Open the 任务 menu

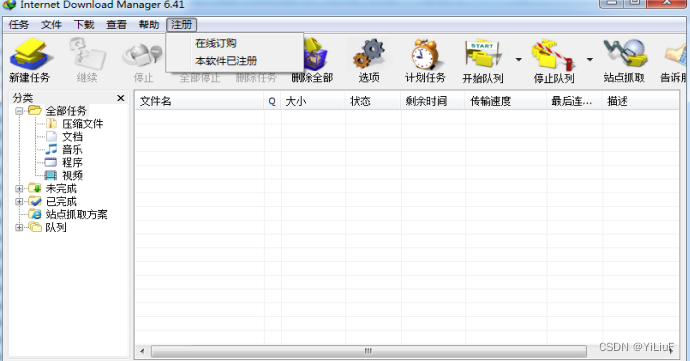pos(19,25)
